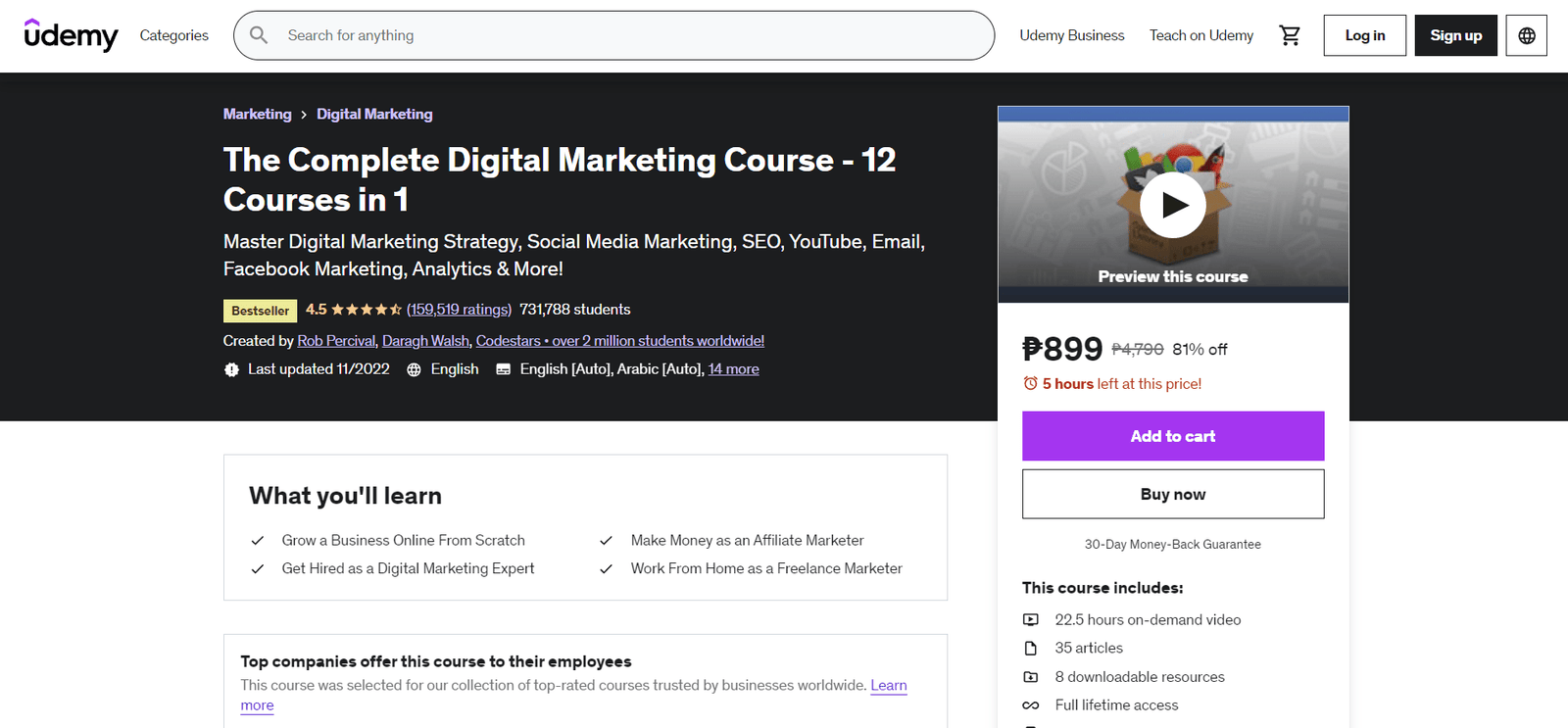Open the shopping cart
The height and width of the screenshot is (728, 1568).
1290,35
